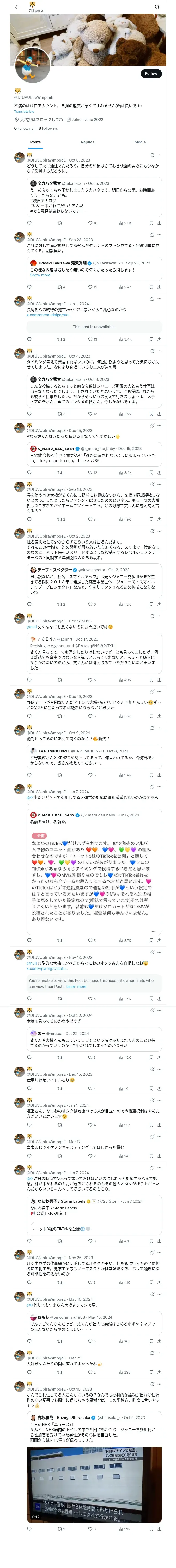This screenshot has width=176, height=1568.
Task: Share the Oct 9, 2024 post
Action: (x=159, y=775)
